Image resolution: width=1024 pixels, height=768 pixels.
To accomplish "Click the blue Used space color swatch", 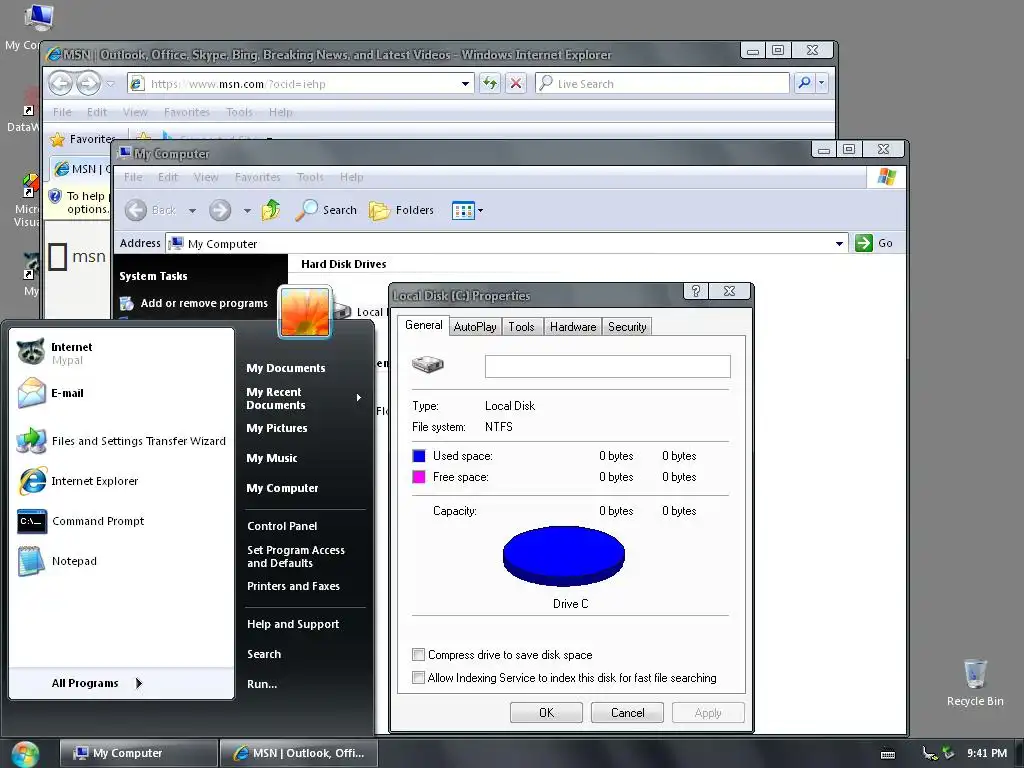I will 419,456.
